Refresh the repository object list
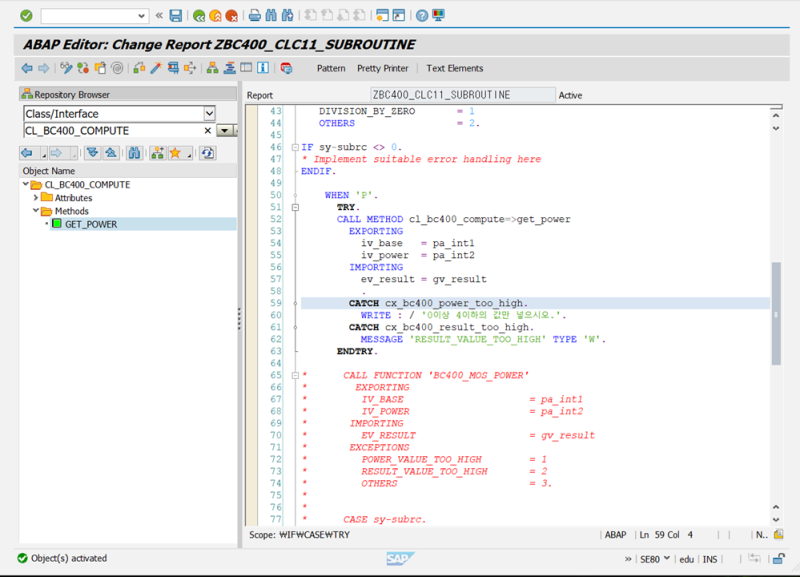 pyautogui.click(x=207, y=152)
